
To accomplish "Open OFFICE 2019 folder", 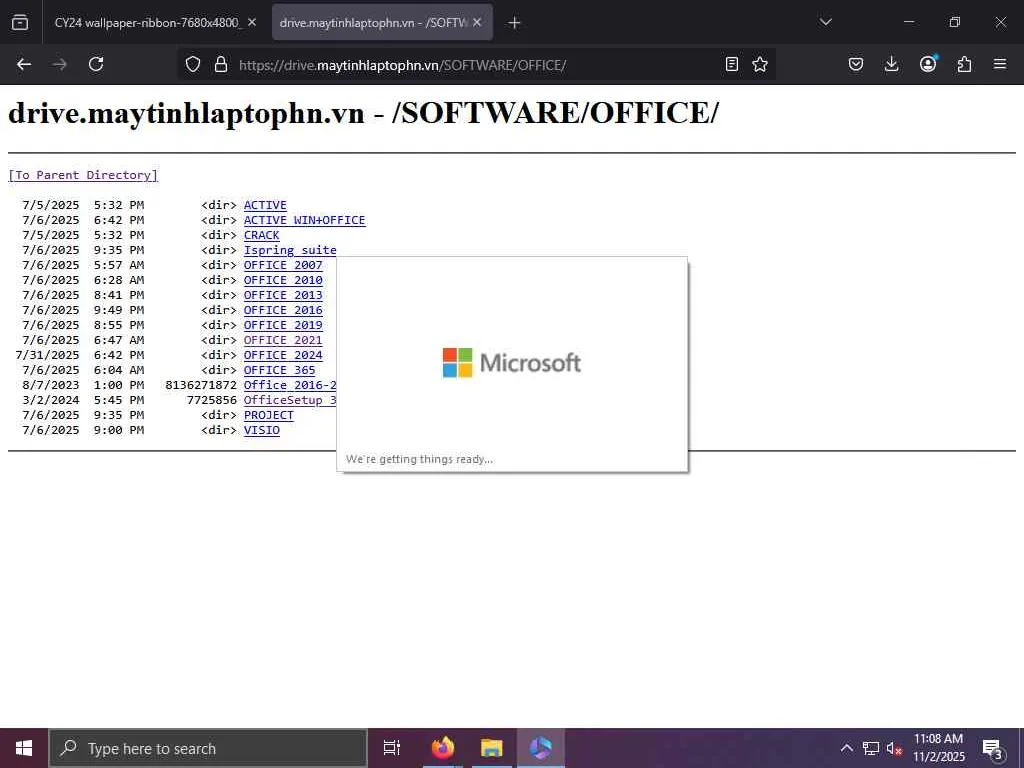I will coord(283,325).
